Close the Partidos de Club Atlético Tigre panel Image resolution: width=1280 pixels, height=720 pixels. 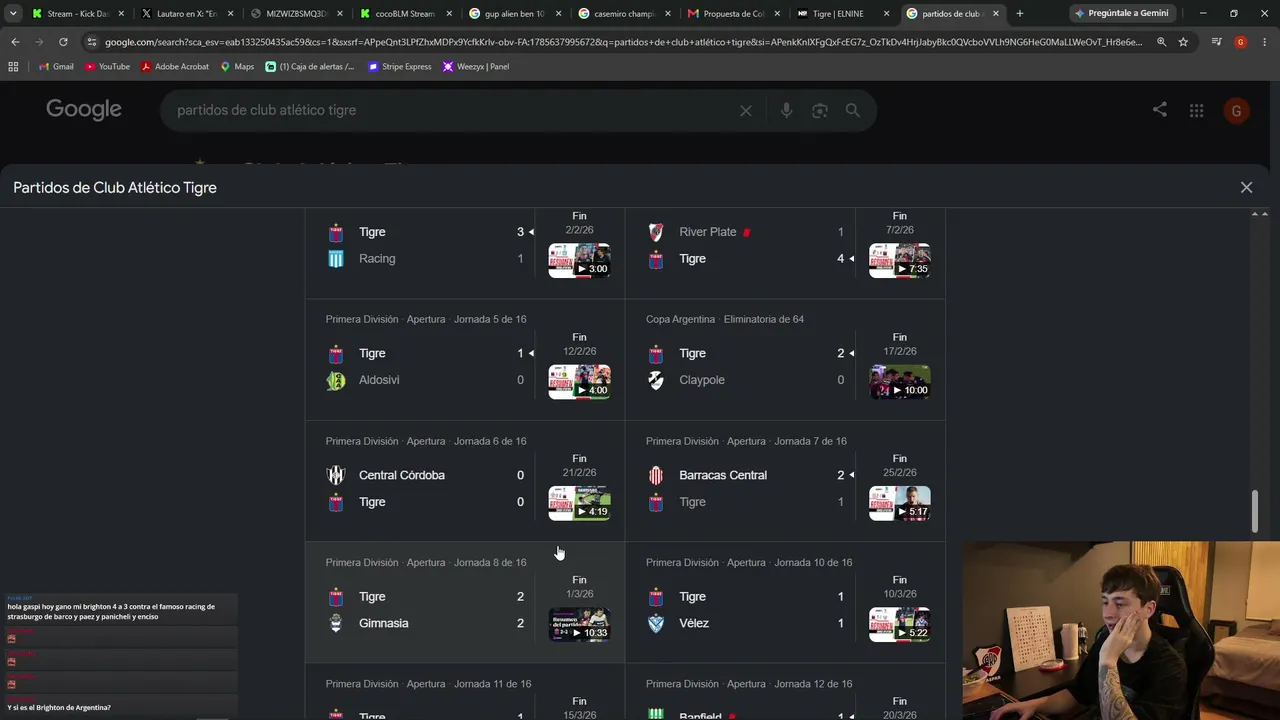click(1246, 187)
